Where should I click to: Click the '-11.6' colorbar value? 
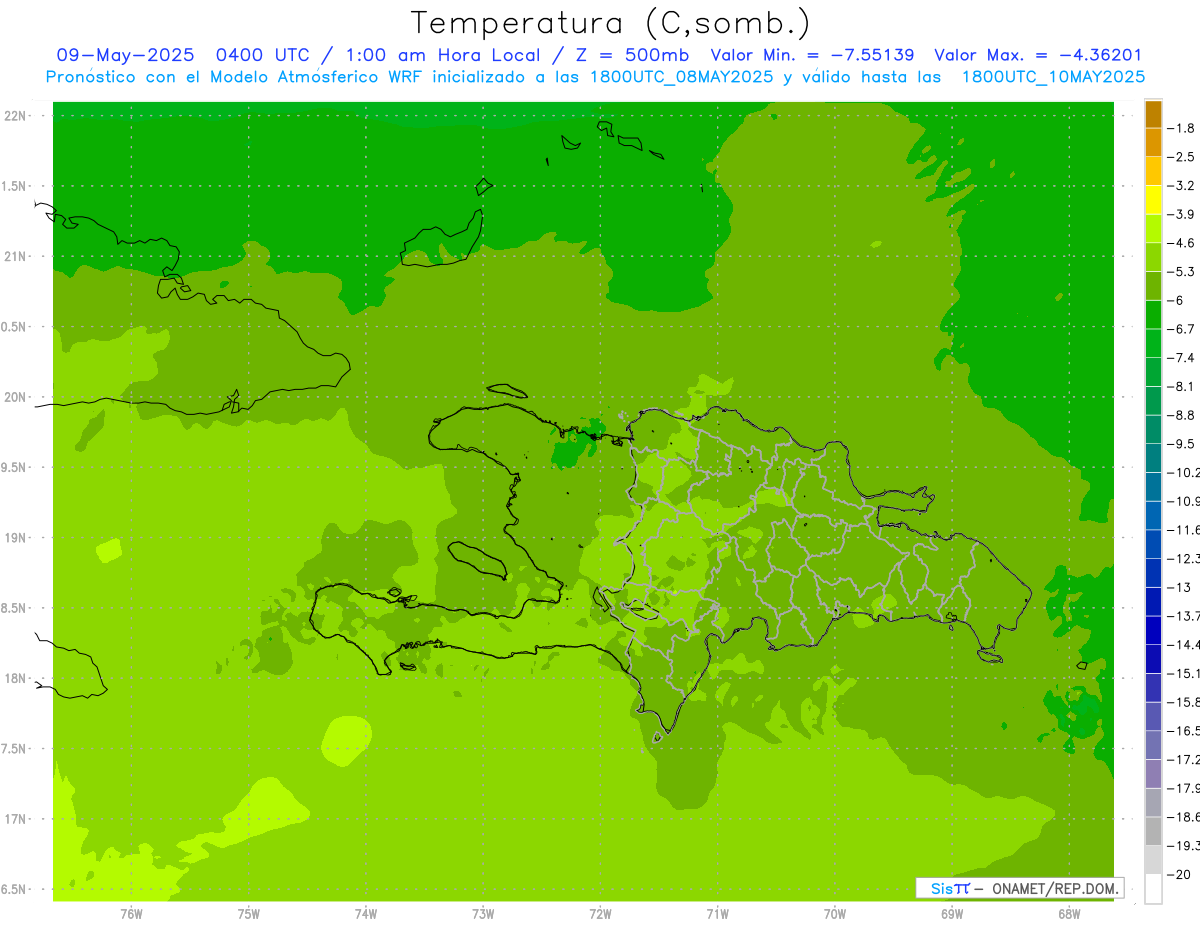(1184, 530)
